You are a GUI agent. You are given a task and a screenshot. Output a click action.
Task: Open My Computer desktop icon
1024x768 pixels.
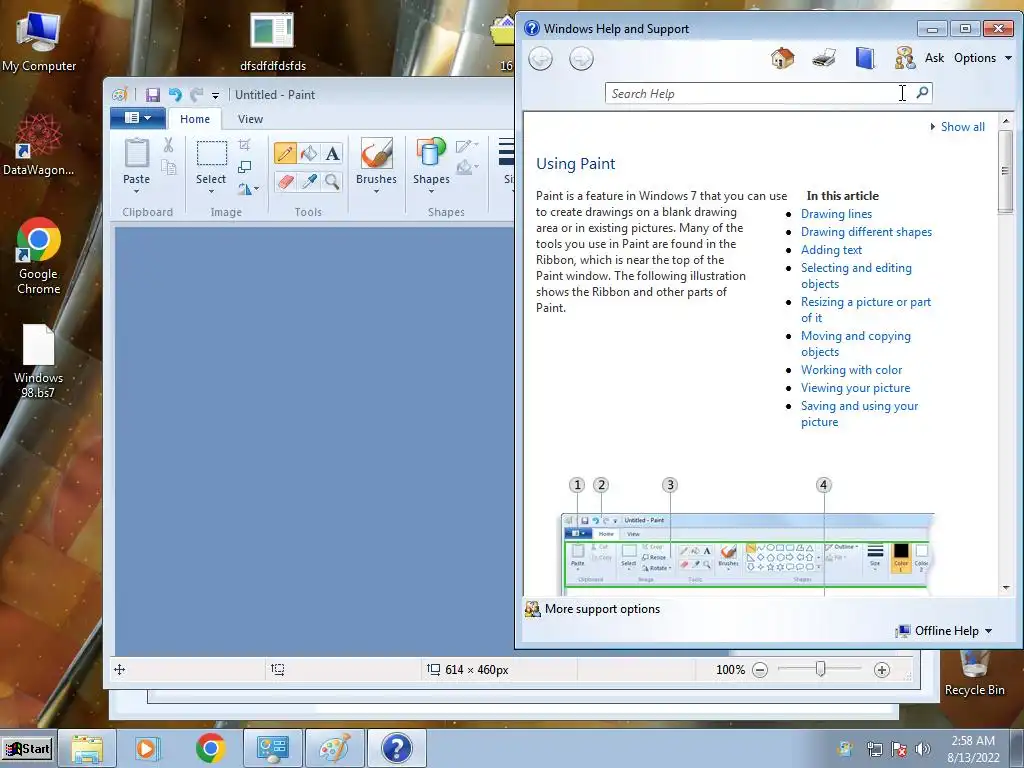39,40
